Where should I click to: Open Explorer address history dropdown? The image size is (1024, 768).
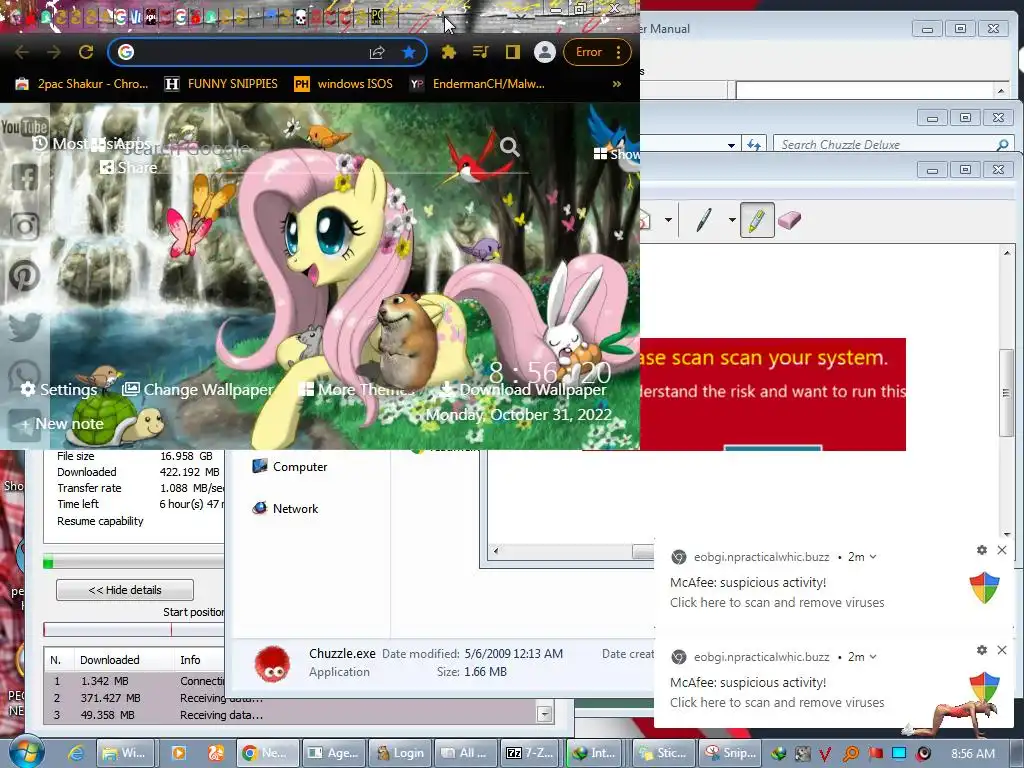[731, 145]
